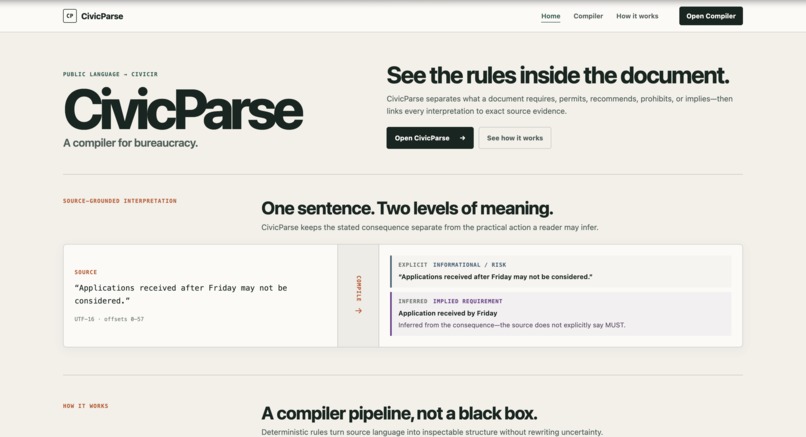806x437 pixels.
Task: Click the SOURCE label in source card
Action: (85, 272)
